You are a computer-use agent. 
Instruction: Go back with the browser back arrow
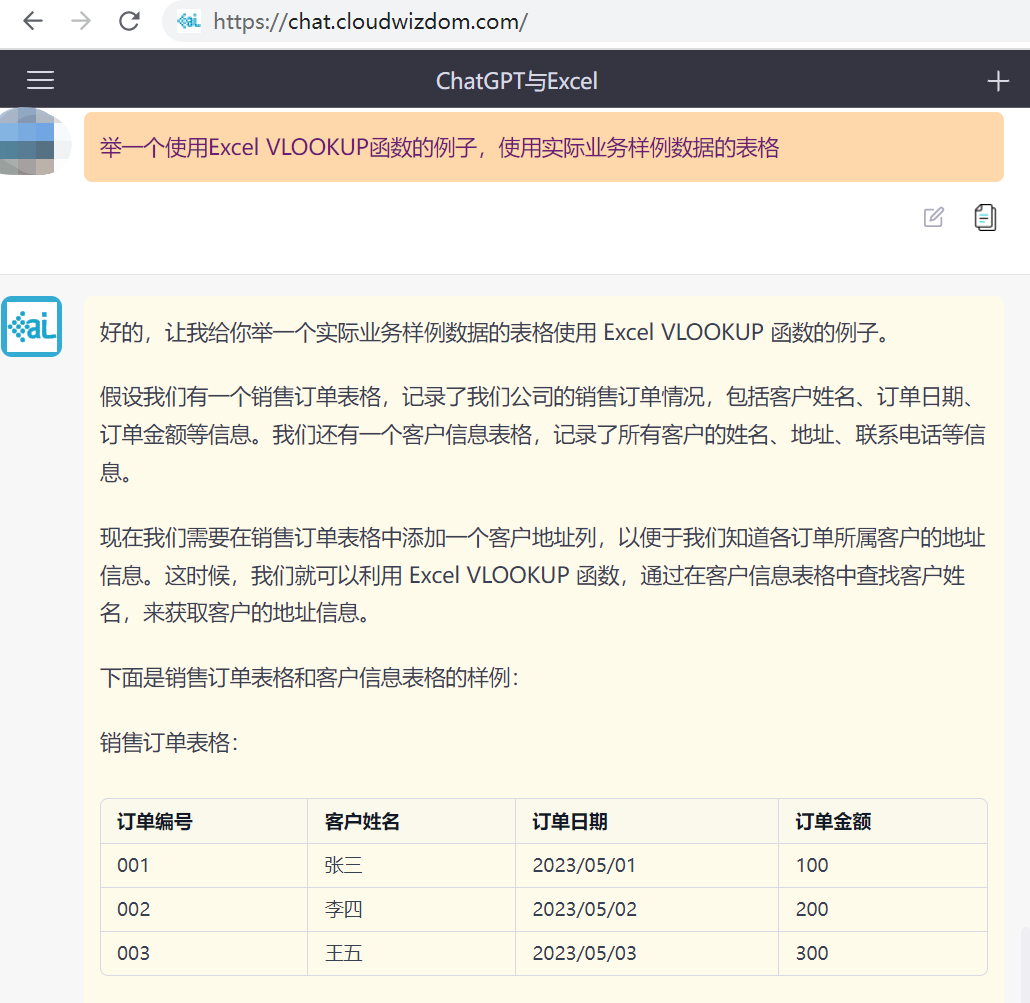pyautogui.click(x=33, y=21)
